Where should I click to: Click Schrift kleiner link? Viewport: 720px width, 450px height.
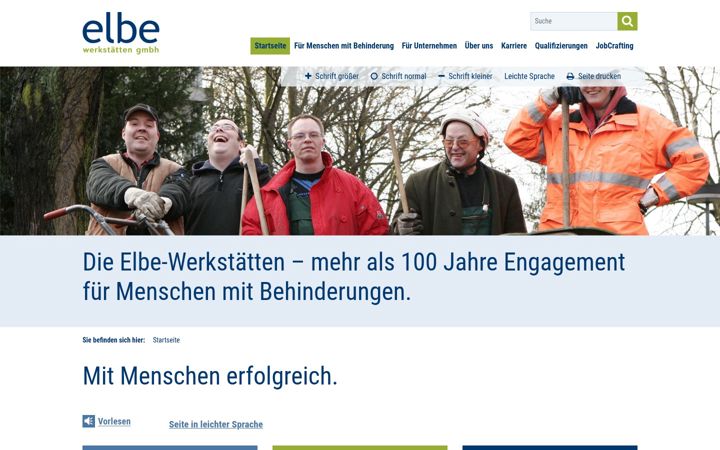click(x=470, y=76)
